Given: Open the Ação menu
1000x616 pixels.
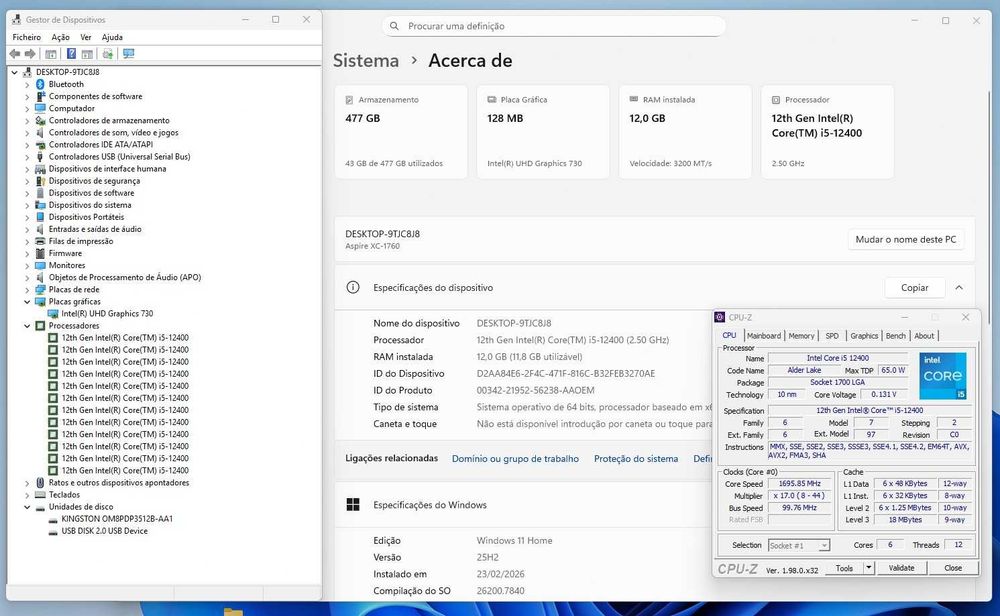Looking at the screenshot, I should coord(61,37).
